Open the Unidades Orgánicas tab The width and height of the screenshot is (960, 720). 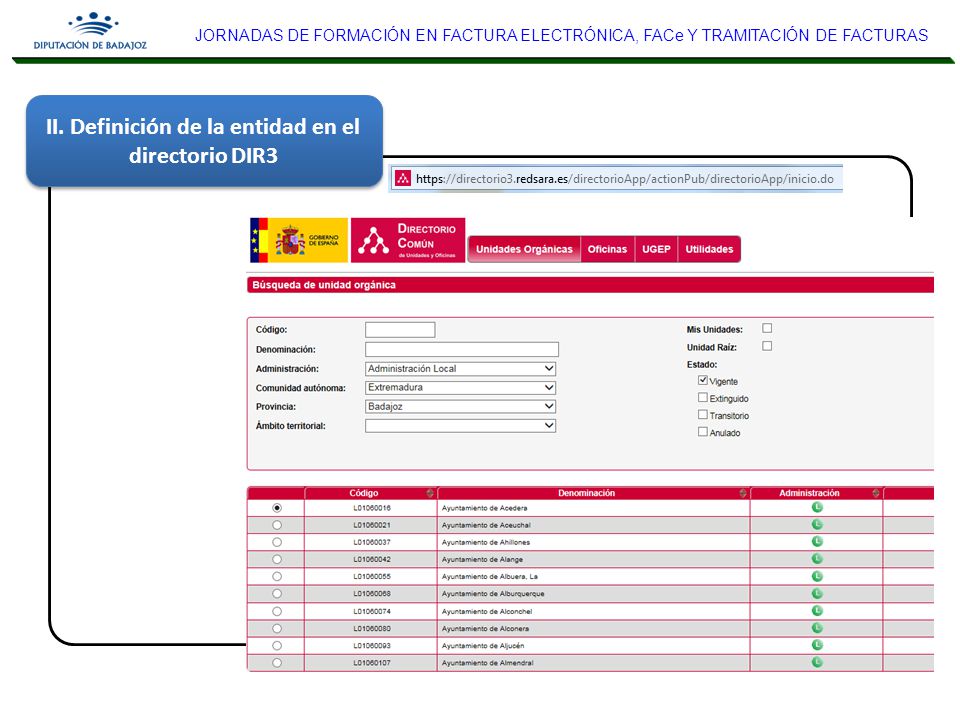point(524,249)
